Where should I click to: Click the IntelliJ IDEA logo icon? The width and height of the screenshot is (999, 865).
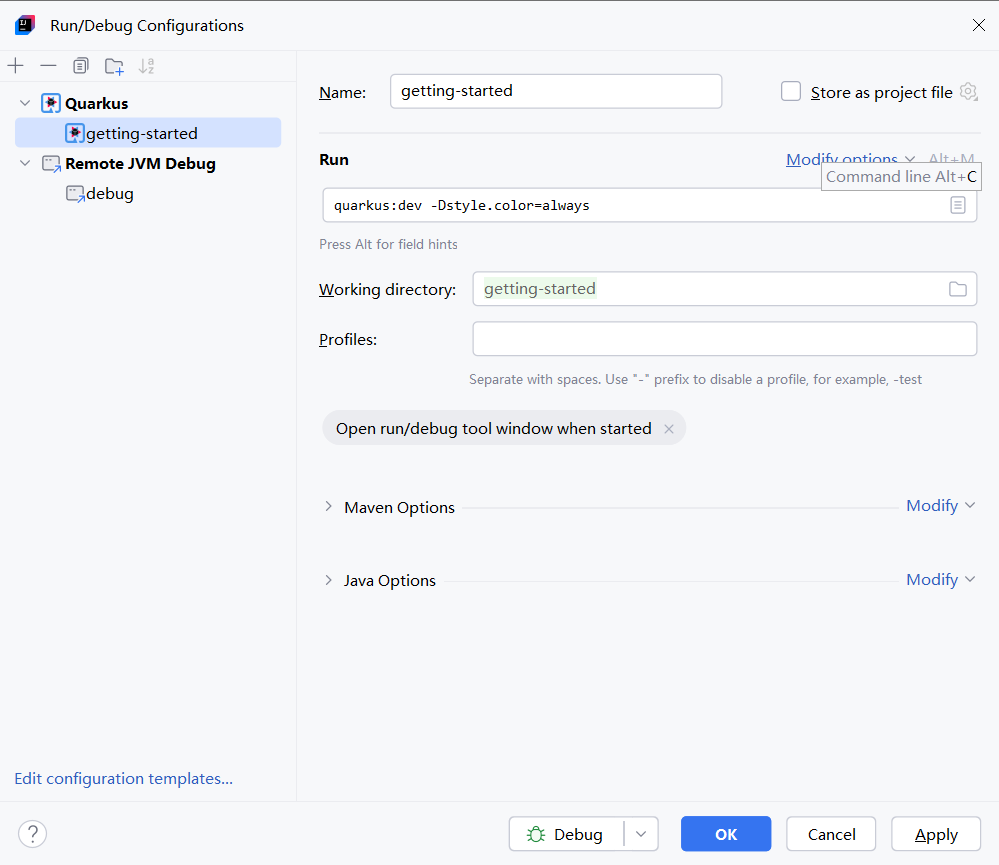(25, 25)
